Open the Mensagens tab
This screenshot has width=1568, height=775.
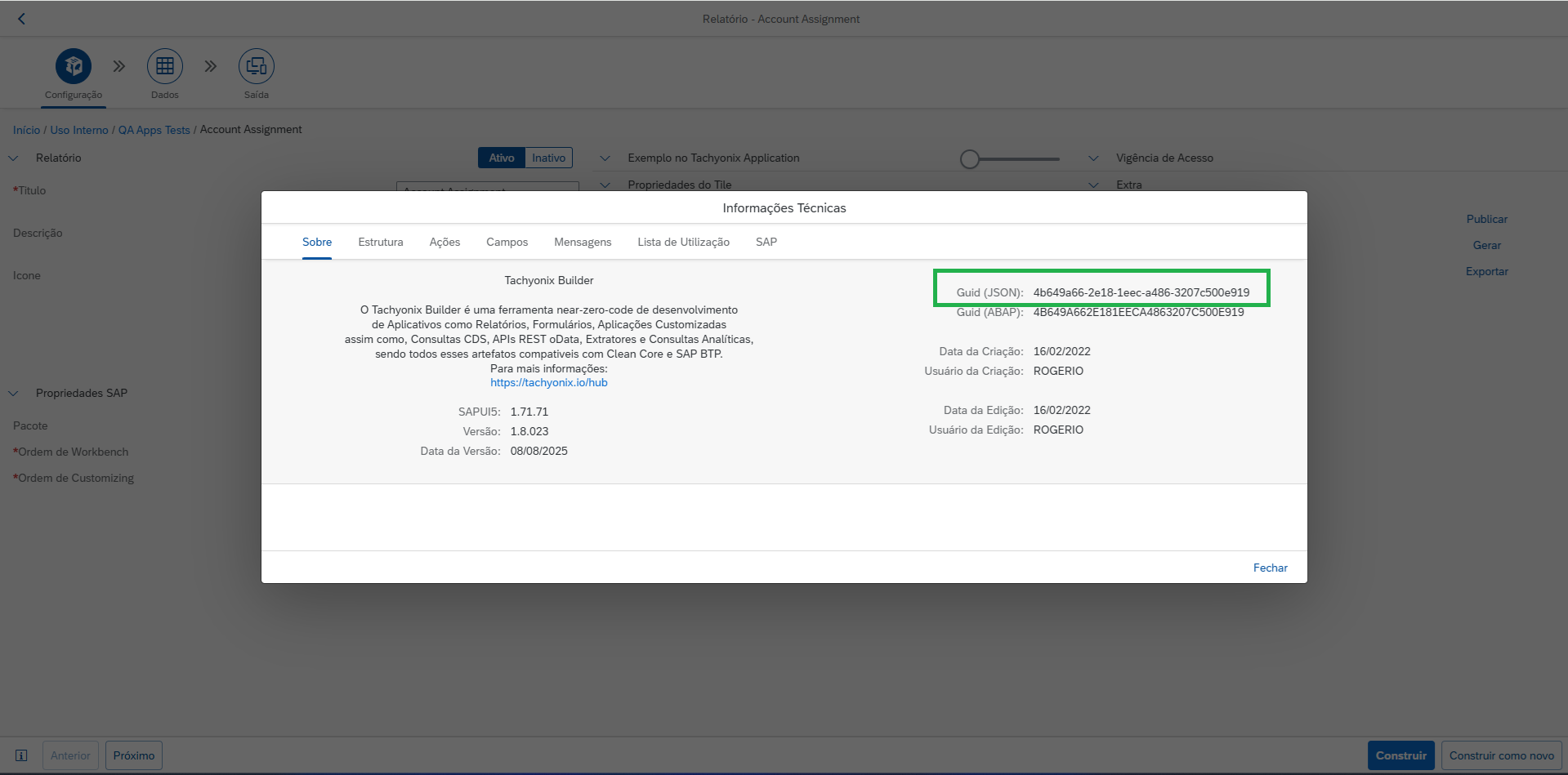pyautogui.click(x=583, y=242)
